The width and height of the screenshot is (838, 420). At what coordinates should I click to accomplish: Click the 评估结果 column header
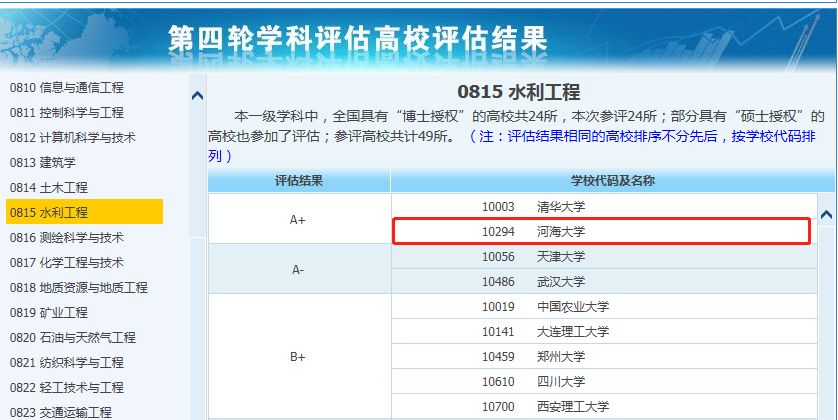point(299,181)
